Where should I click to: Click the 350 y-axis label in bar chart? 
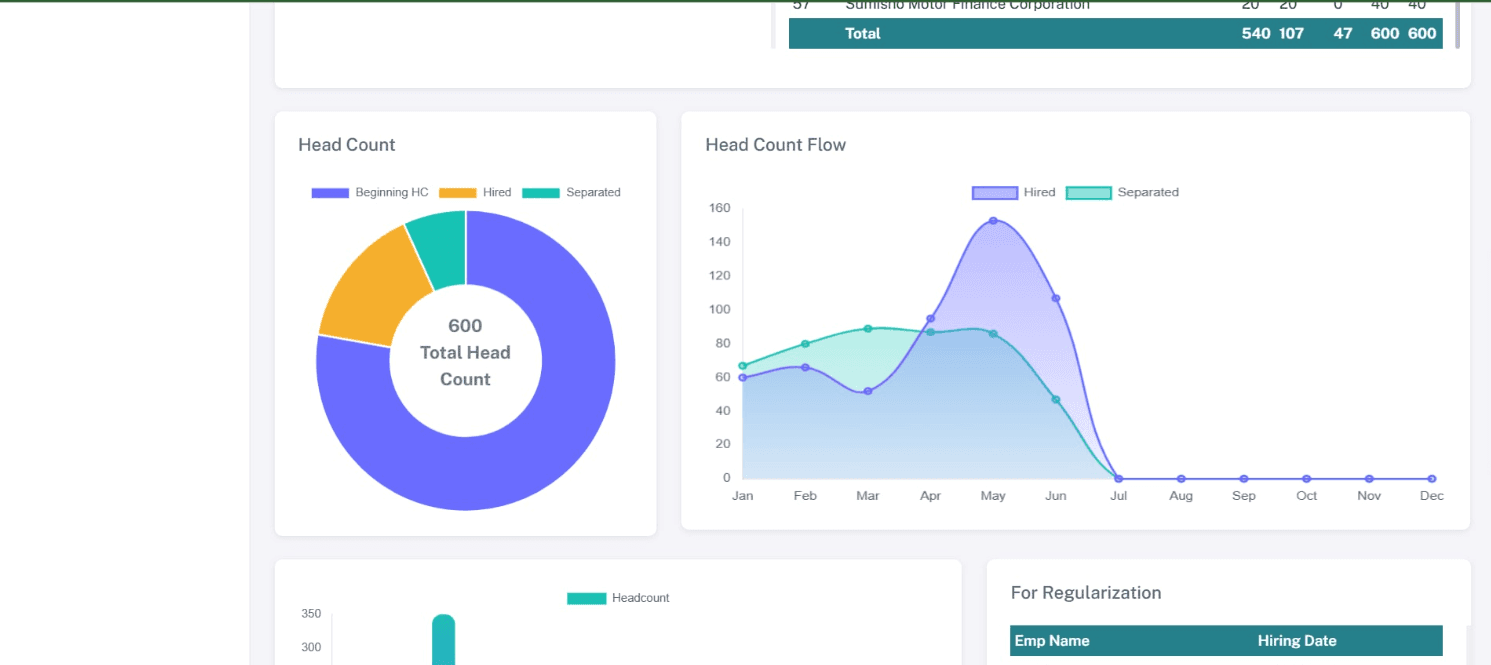(311, 613)
